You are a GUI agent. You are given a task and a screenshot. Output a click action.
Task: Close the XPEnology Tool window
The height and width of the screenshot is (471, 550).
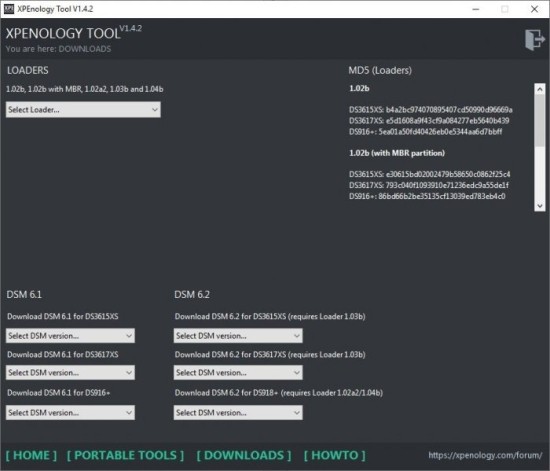coord(534,9)
